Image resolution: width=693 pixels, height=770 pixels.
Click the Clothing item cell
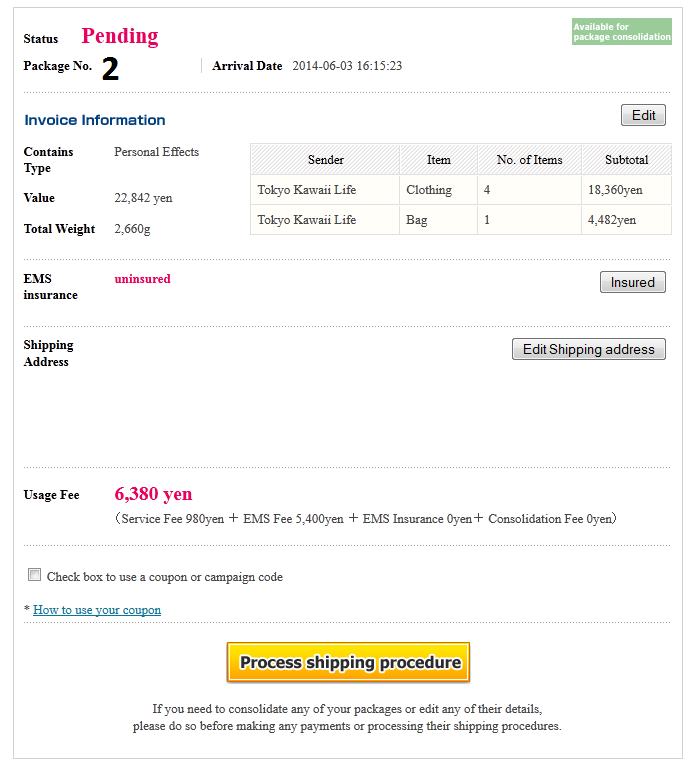429,190
